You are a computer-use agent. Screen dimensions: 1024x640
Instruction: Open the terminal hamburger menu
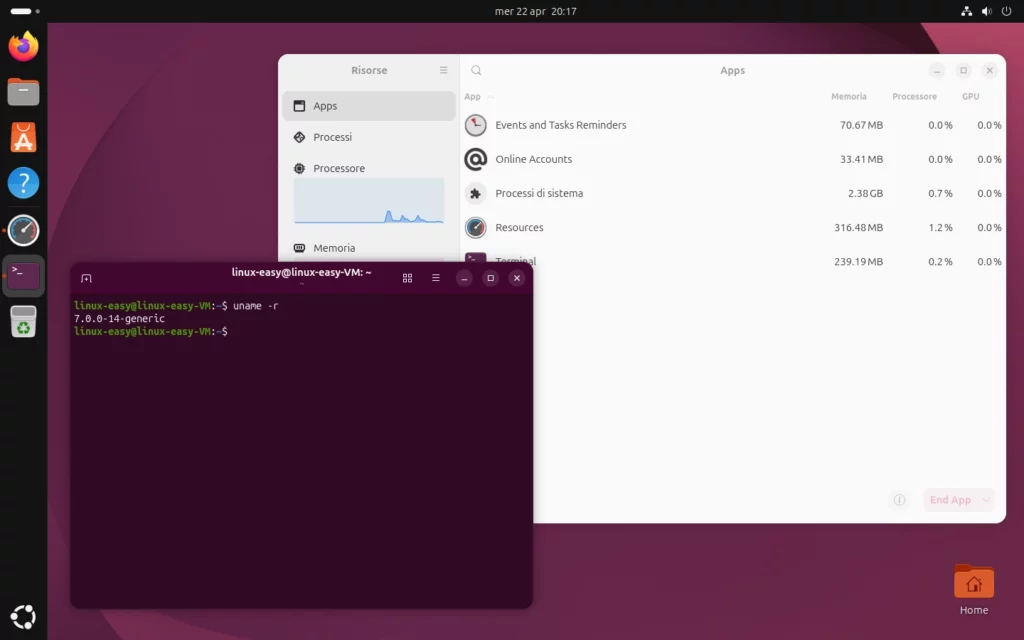tap(435, 278)
